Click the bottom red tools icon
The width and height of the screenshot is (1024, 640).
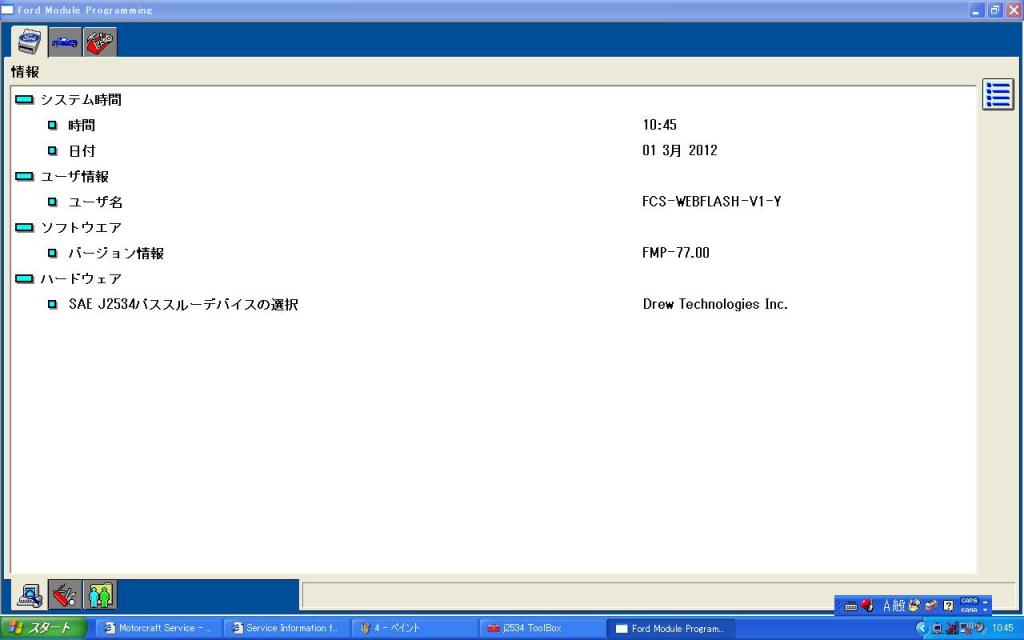(65, 595)
